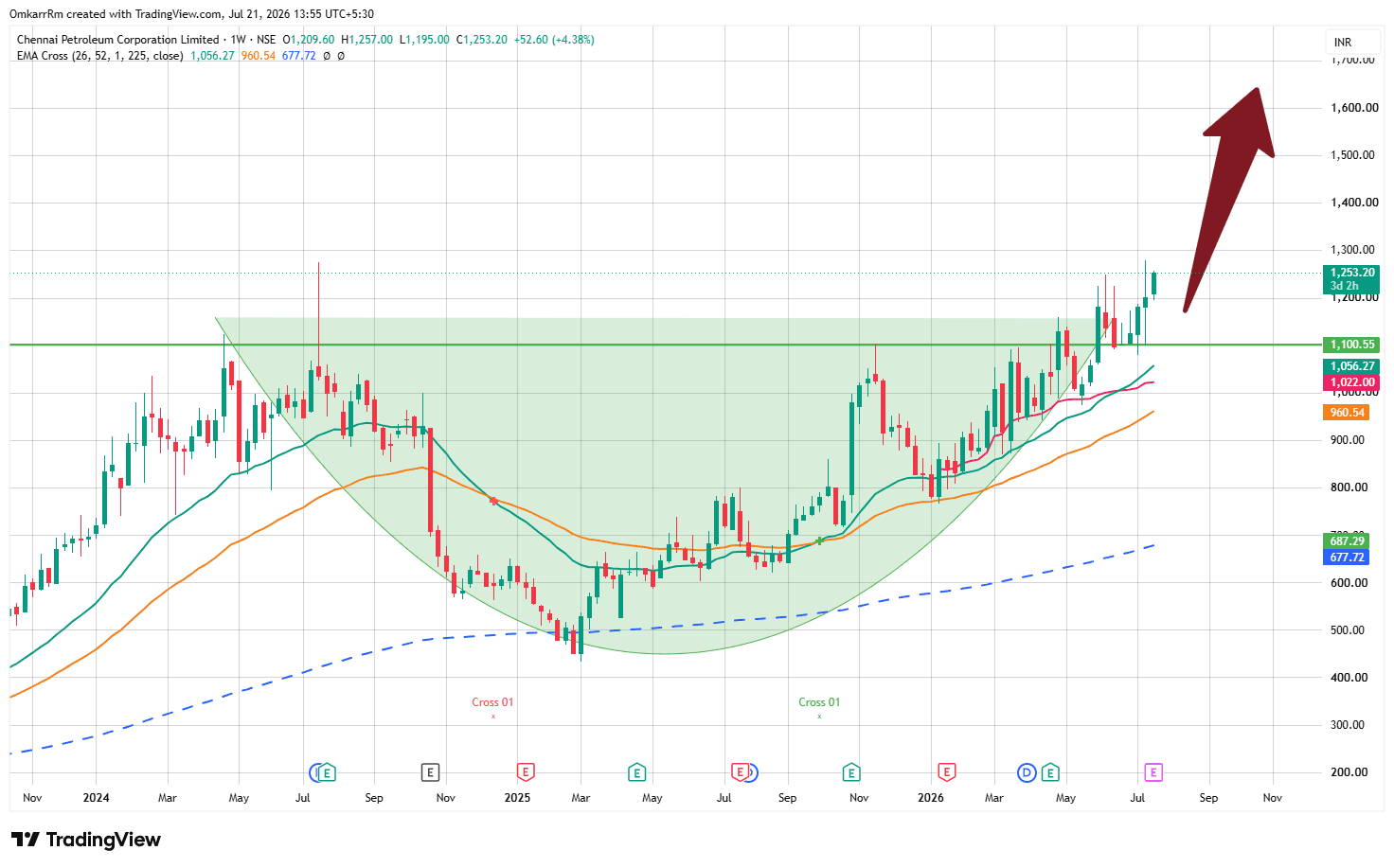Click the change value +52.60 (+4.38%)

tap(554, 40)
